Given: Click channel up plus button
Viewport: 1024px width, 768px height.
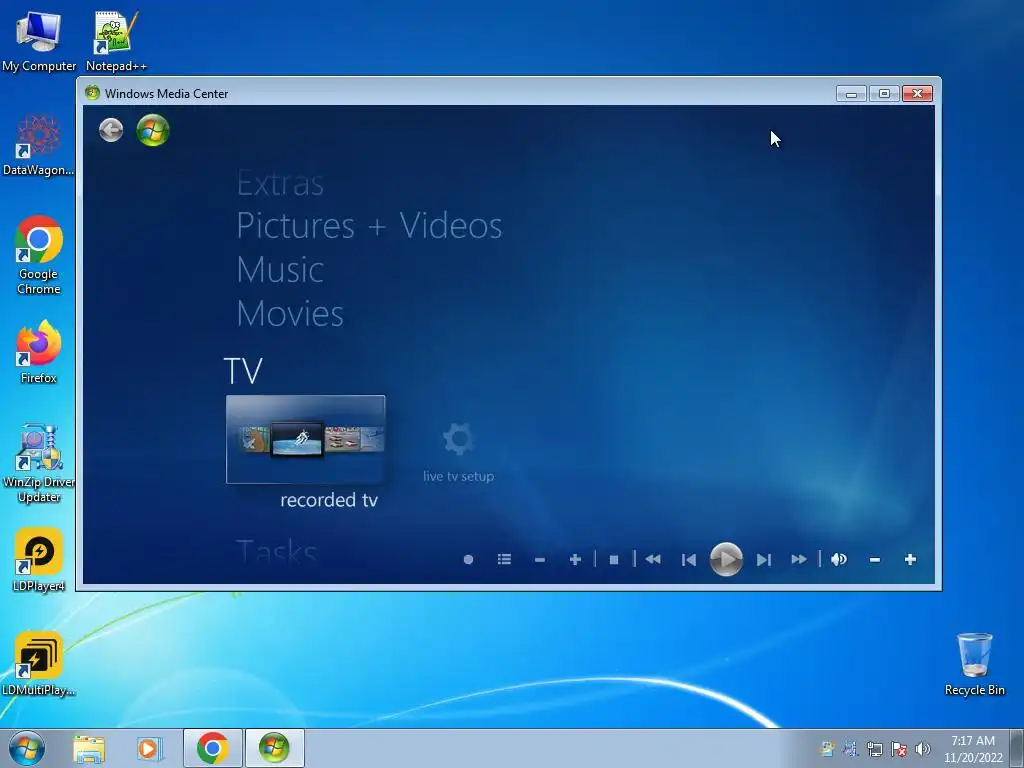Looking at the screenshot, I should [x=575, y=560].
